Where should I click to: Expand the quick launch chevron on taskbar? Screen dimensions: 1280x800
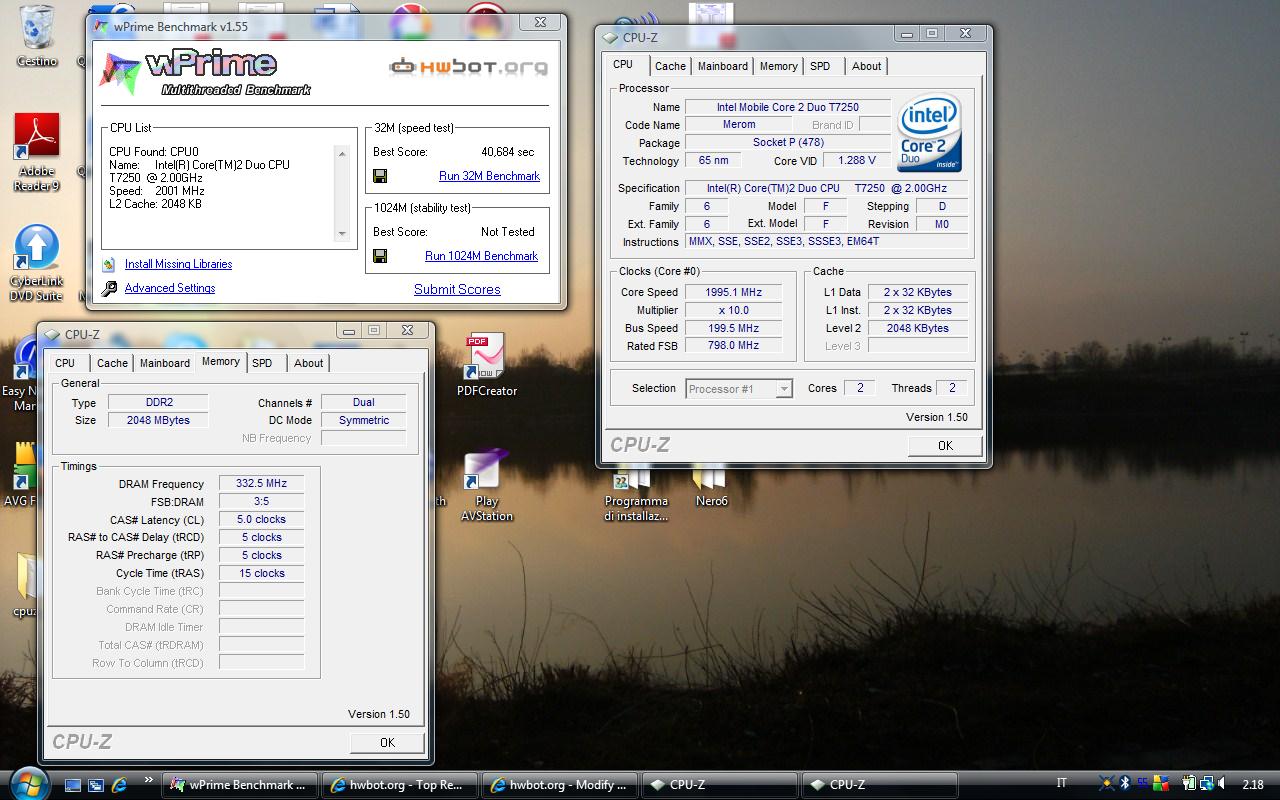[149, 780]
